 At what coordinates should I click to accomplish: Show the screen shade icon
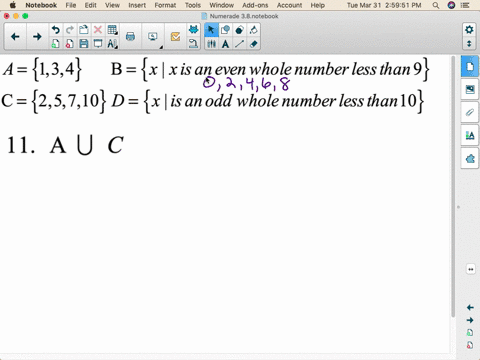pos(98,44)
